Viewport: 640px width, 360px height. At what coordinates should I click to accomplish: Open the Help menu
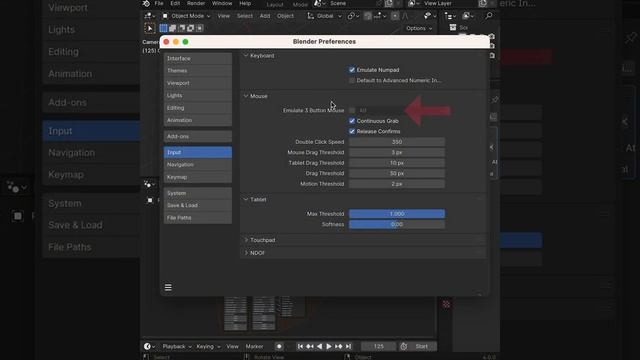(x=245, y=4)
